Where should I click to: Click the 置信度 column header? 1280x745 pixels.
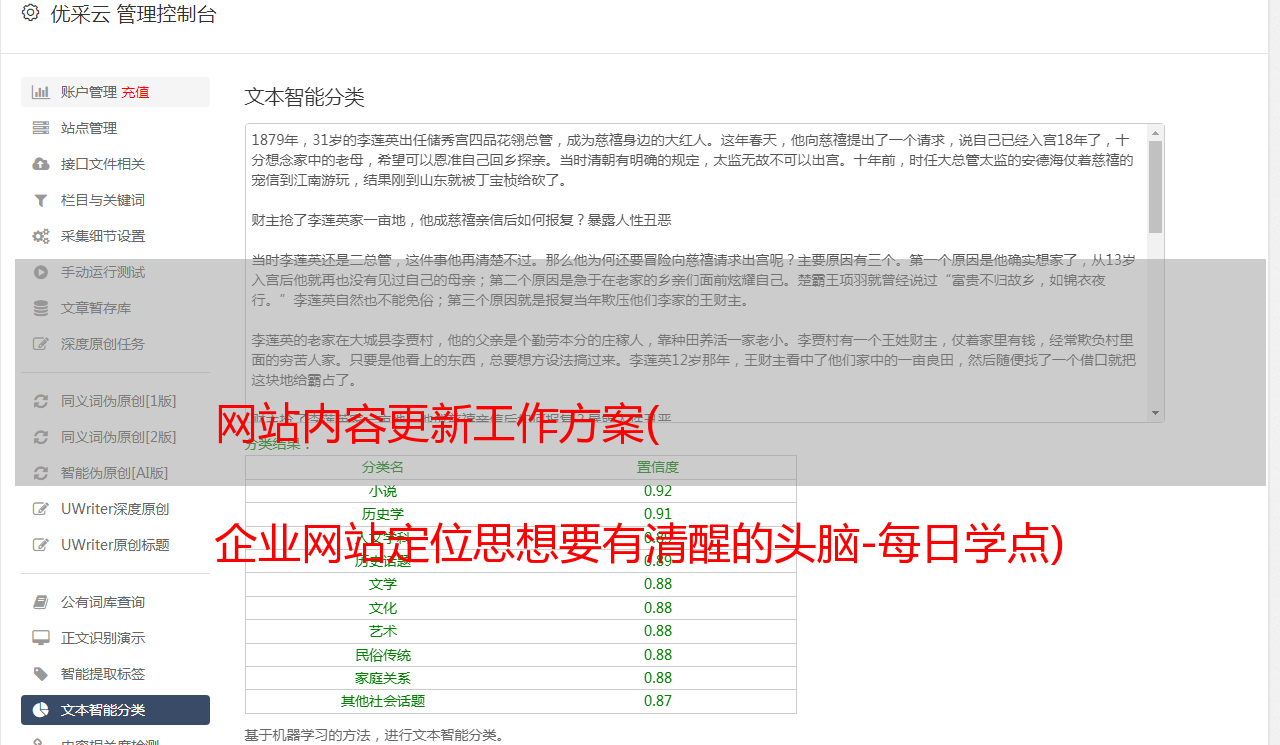(x=658, y=467)
